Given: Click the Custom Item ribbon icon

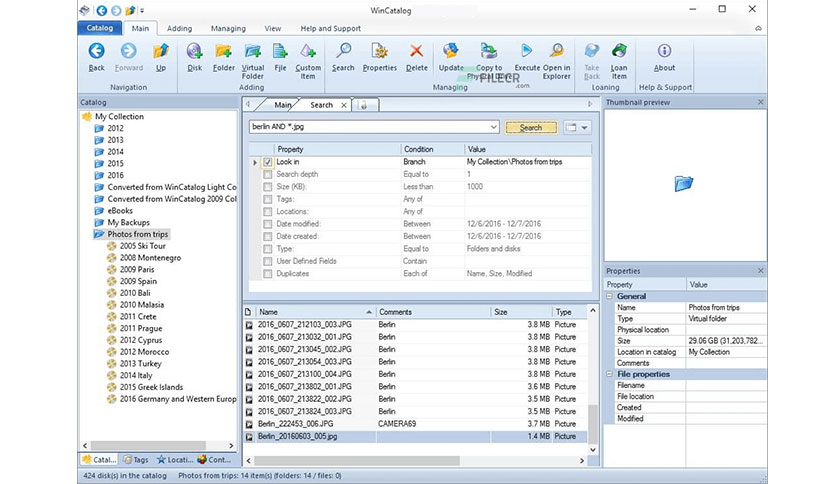Looking at the screenshot, I should click(308, 51).
